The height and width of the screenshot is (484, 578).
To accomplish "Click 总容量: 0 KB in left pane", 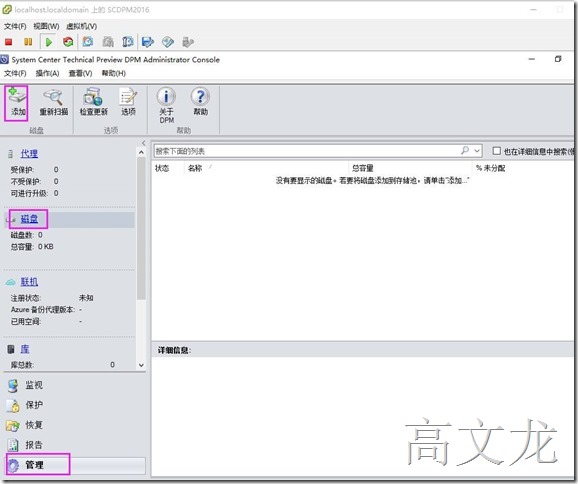I will point(32,247).
